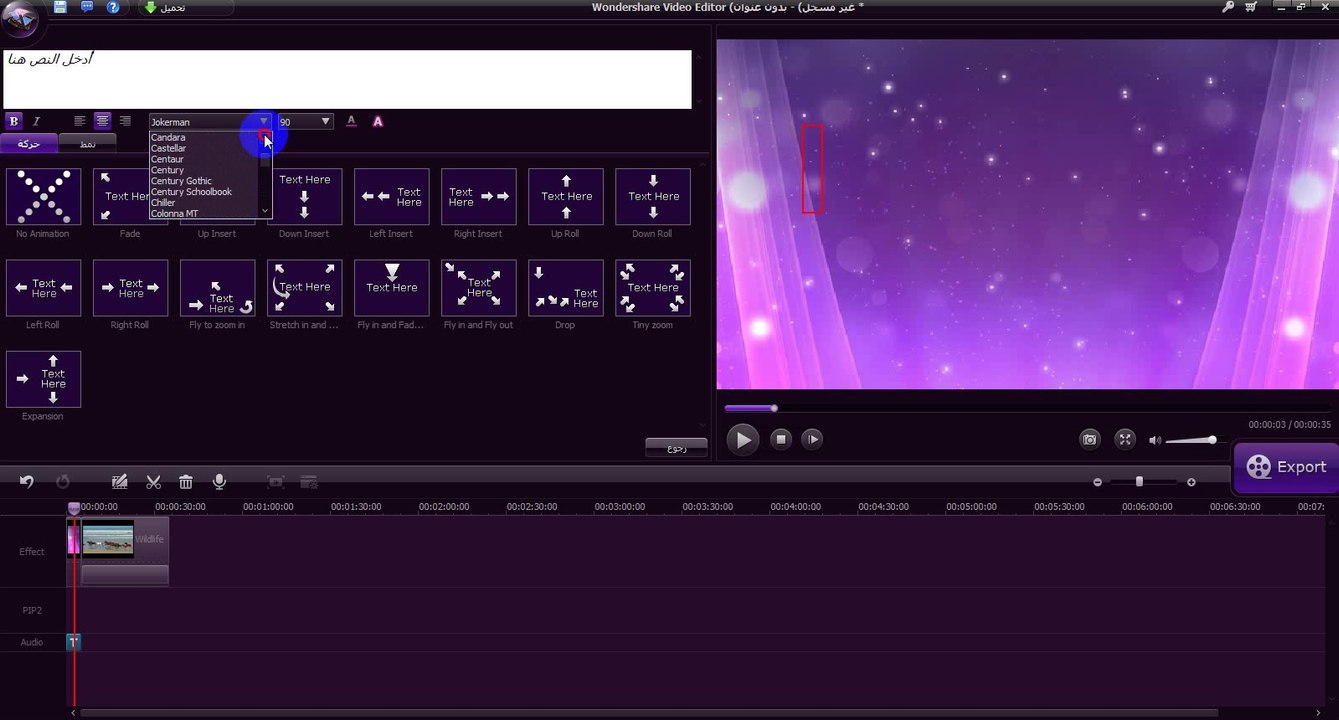Open the key registration icon
The width and height of the screenshot is (1339, 720).
[x=1228, y=7]
